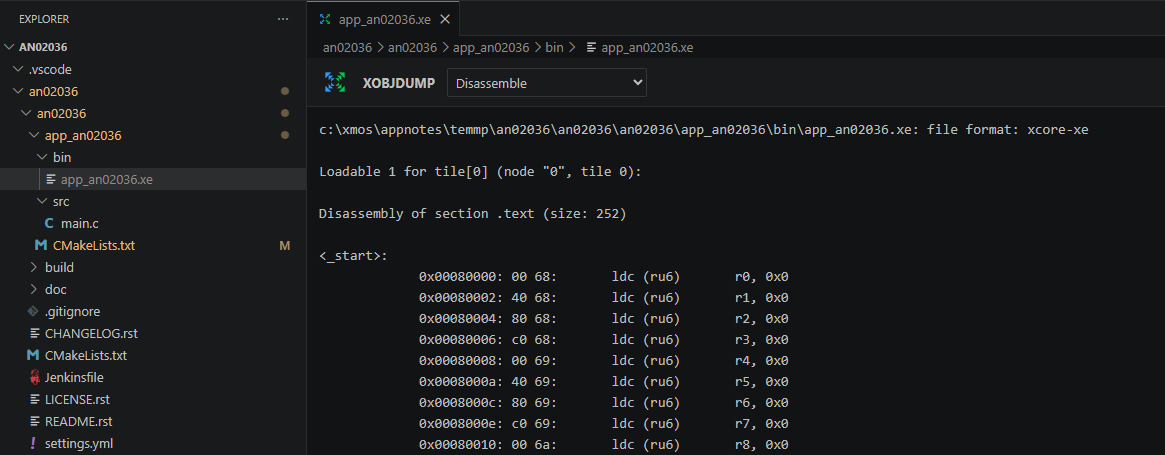1165x455 pixels.
Task: Click the instruction line at 0x00080002
Action: (x=603, y=298)
